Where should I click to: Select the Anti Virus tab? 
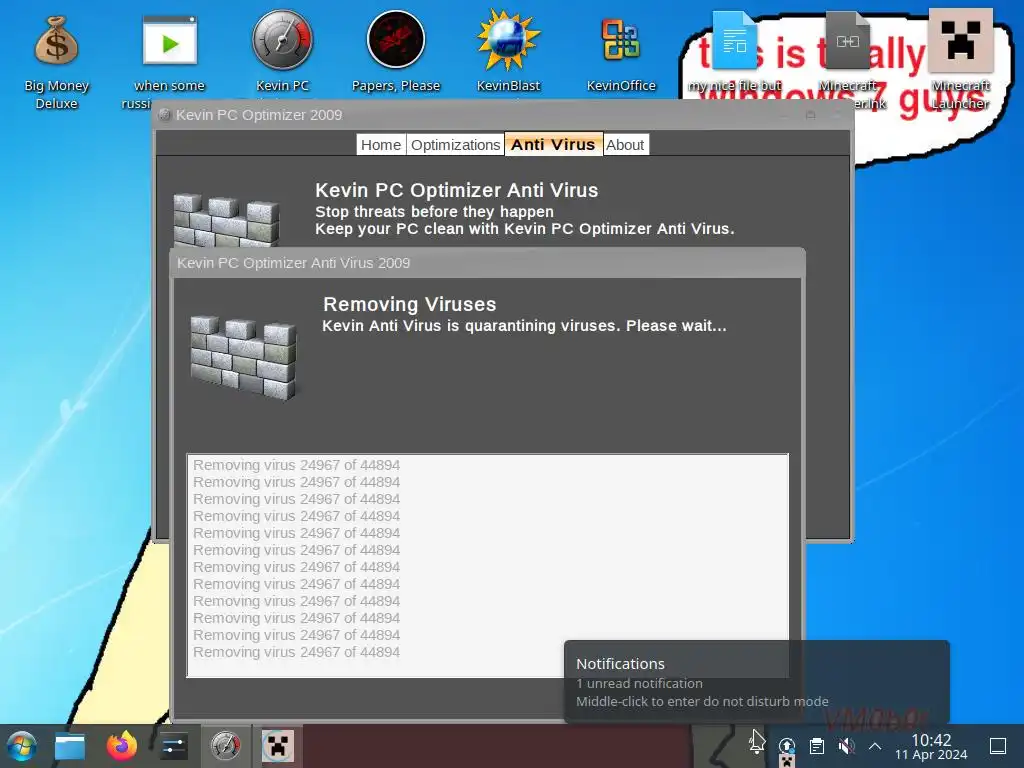click(553, 144)
